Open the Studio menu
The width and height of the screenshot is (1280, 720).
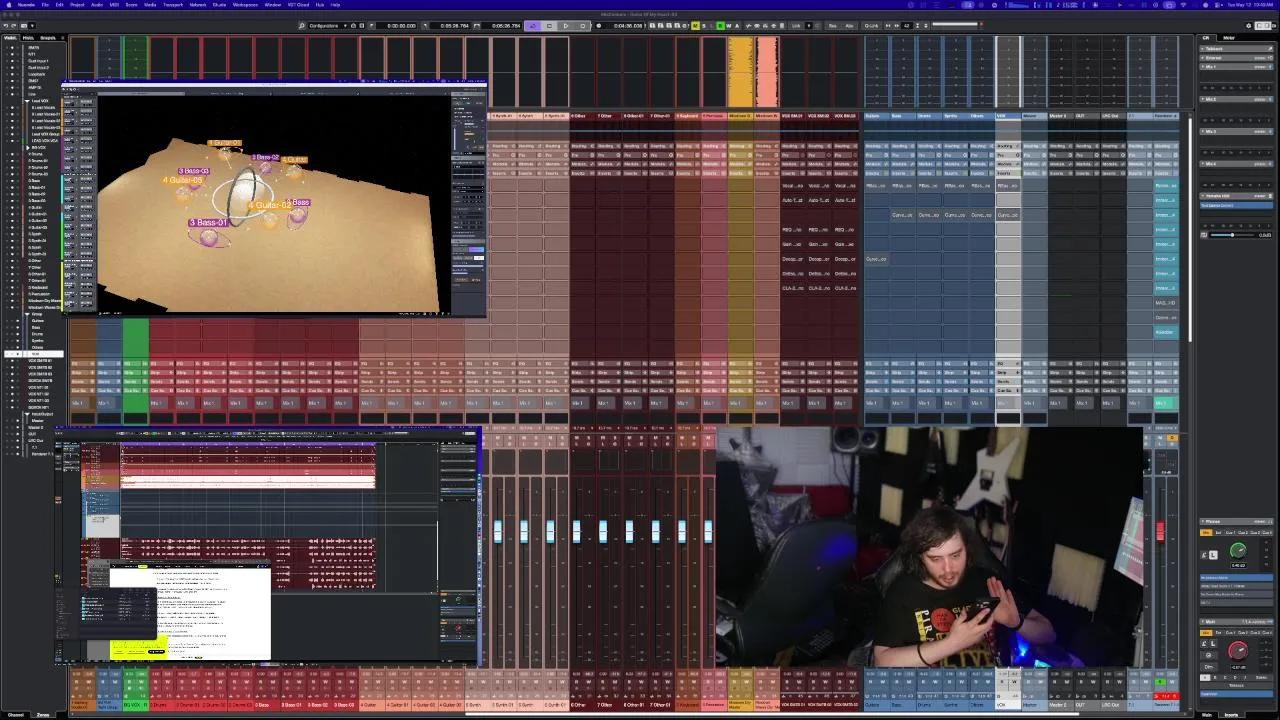(219, 4)
